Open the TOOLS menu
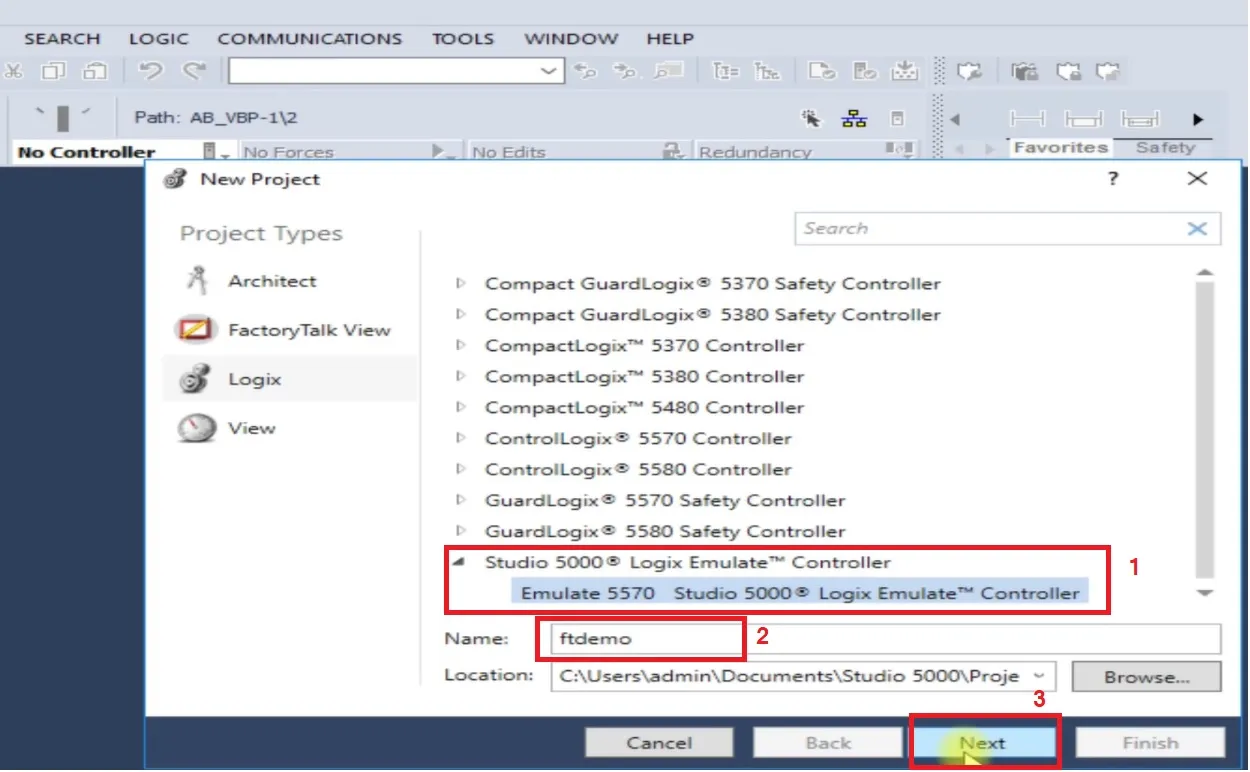Image resolution: width=1250 pixels, height=772 pixels. 462,39
